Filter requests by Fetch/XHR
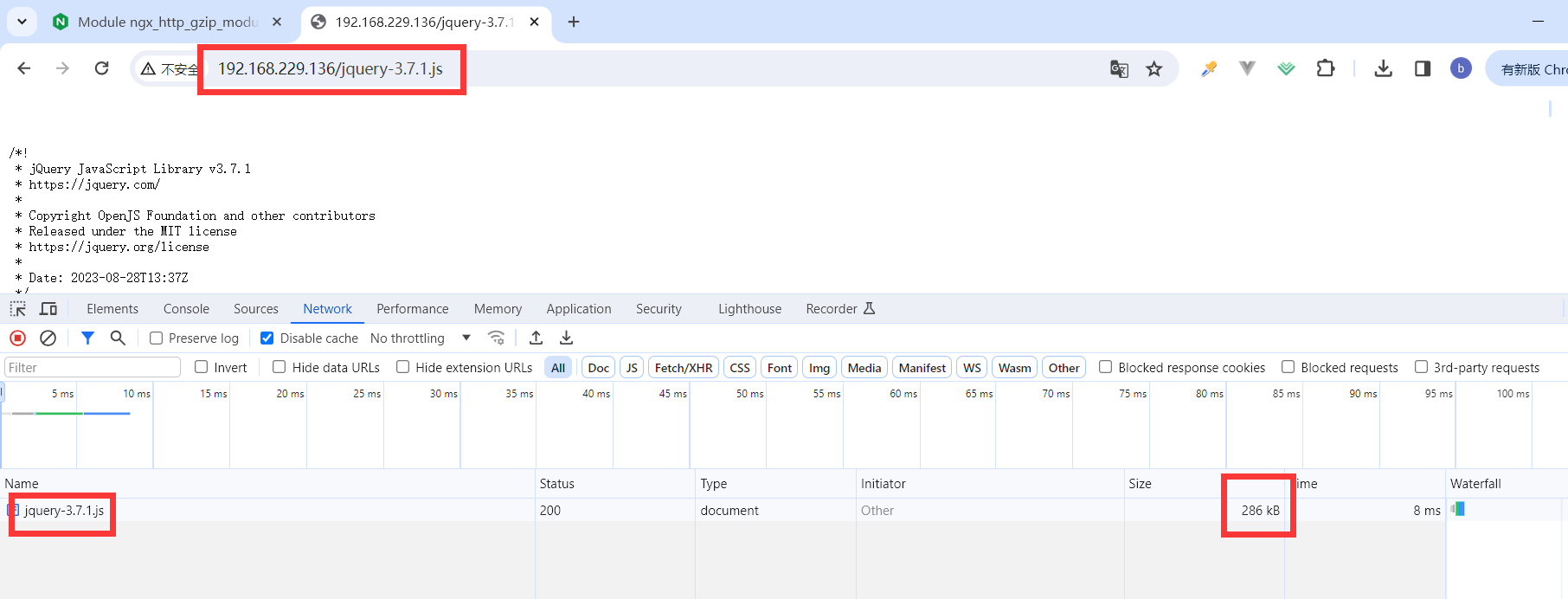The width and height of the screenshot is (1568, 599). coord(684,368)
